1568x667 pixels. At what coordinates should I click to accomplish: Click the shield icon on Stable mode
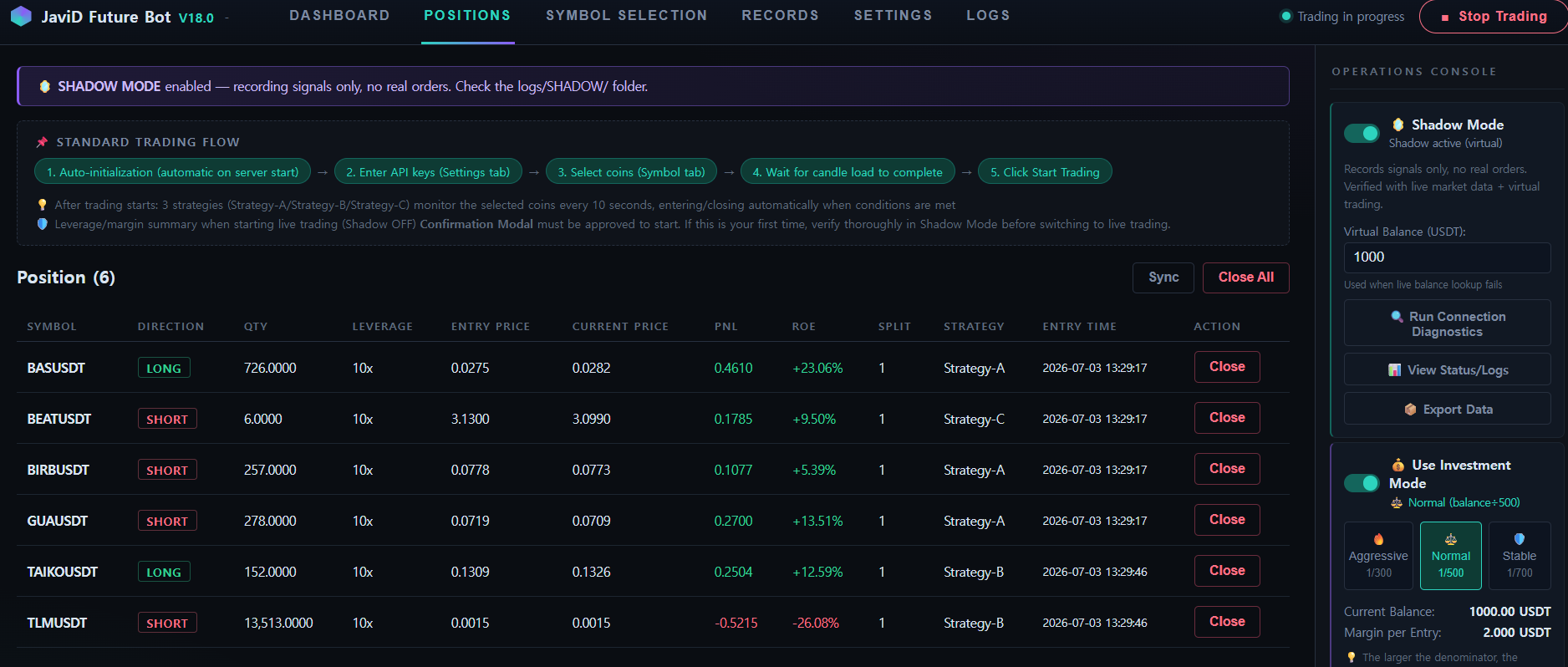pyautogui.click(x=1520, y=539)
